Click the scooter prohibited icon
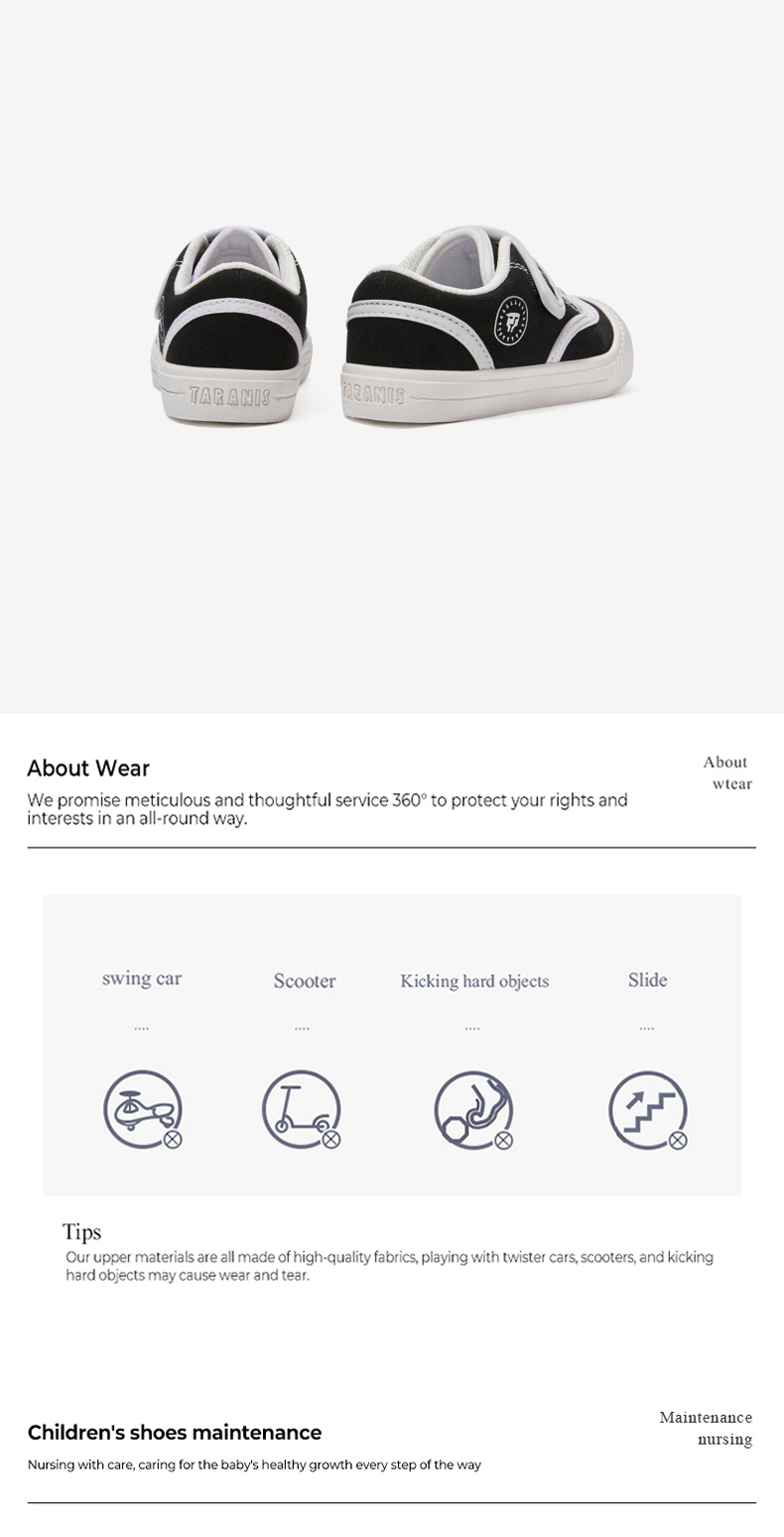The width and height of the screenshot is (784, 1537). [x=302, y=1110]
